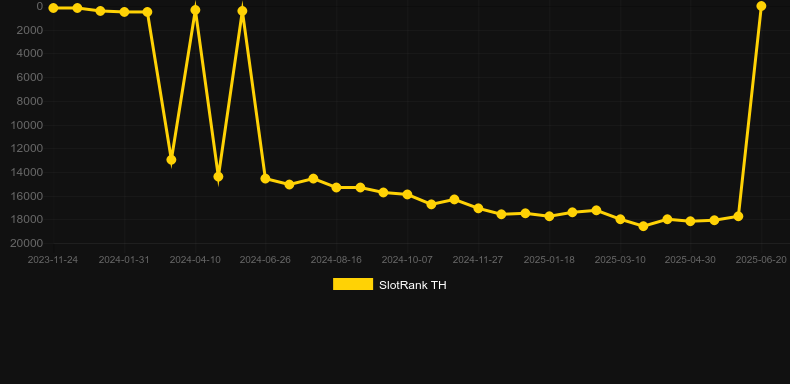Click the x-axis label 2024-06-26
The height and width of the screenshot is (384, 790).
[x=265, y=260]
